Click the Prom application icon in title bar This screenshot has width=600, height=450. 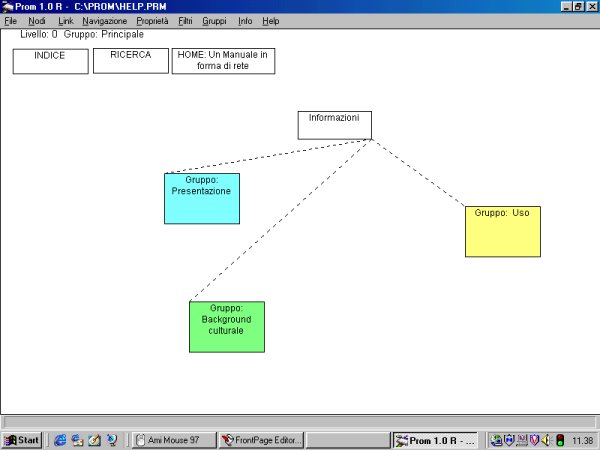click(7, 7)
